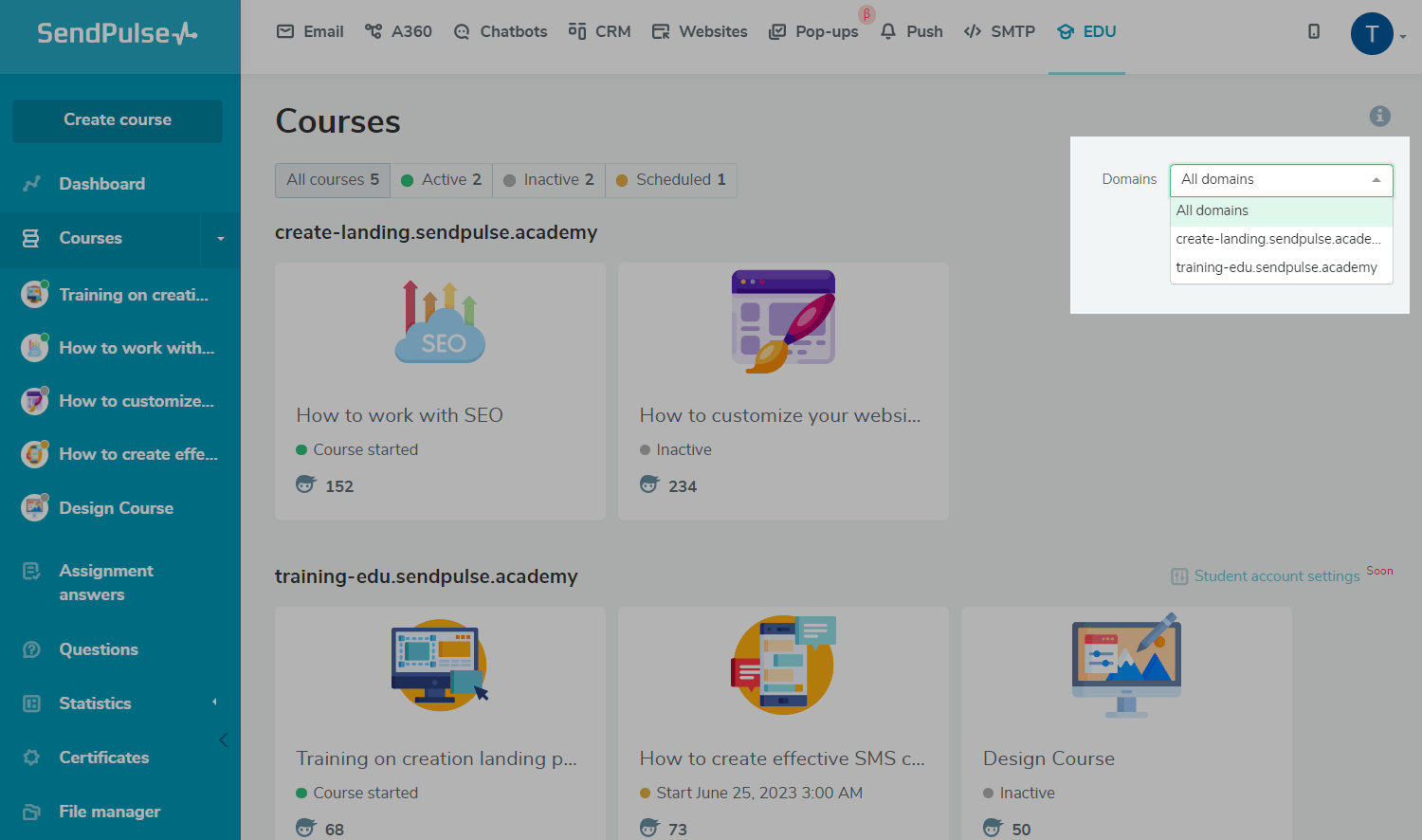Collapse the sidebar with the chevron
Image resolution: width=1422 pixels, height=840 pixels.
click(223, 740)
